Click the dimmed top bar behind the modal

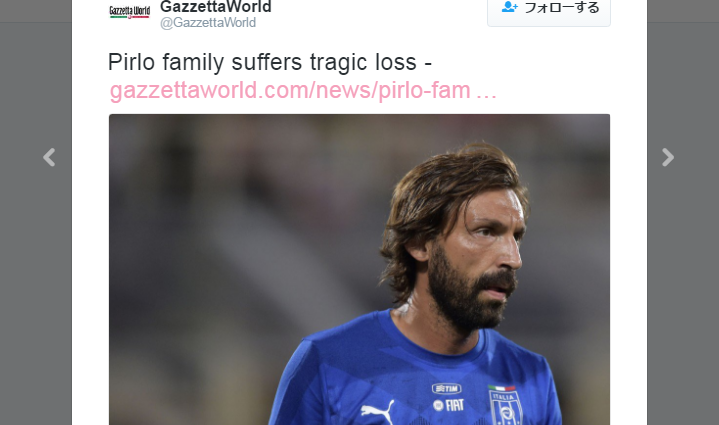(36, 11)
